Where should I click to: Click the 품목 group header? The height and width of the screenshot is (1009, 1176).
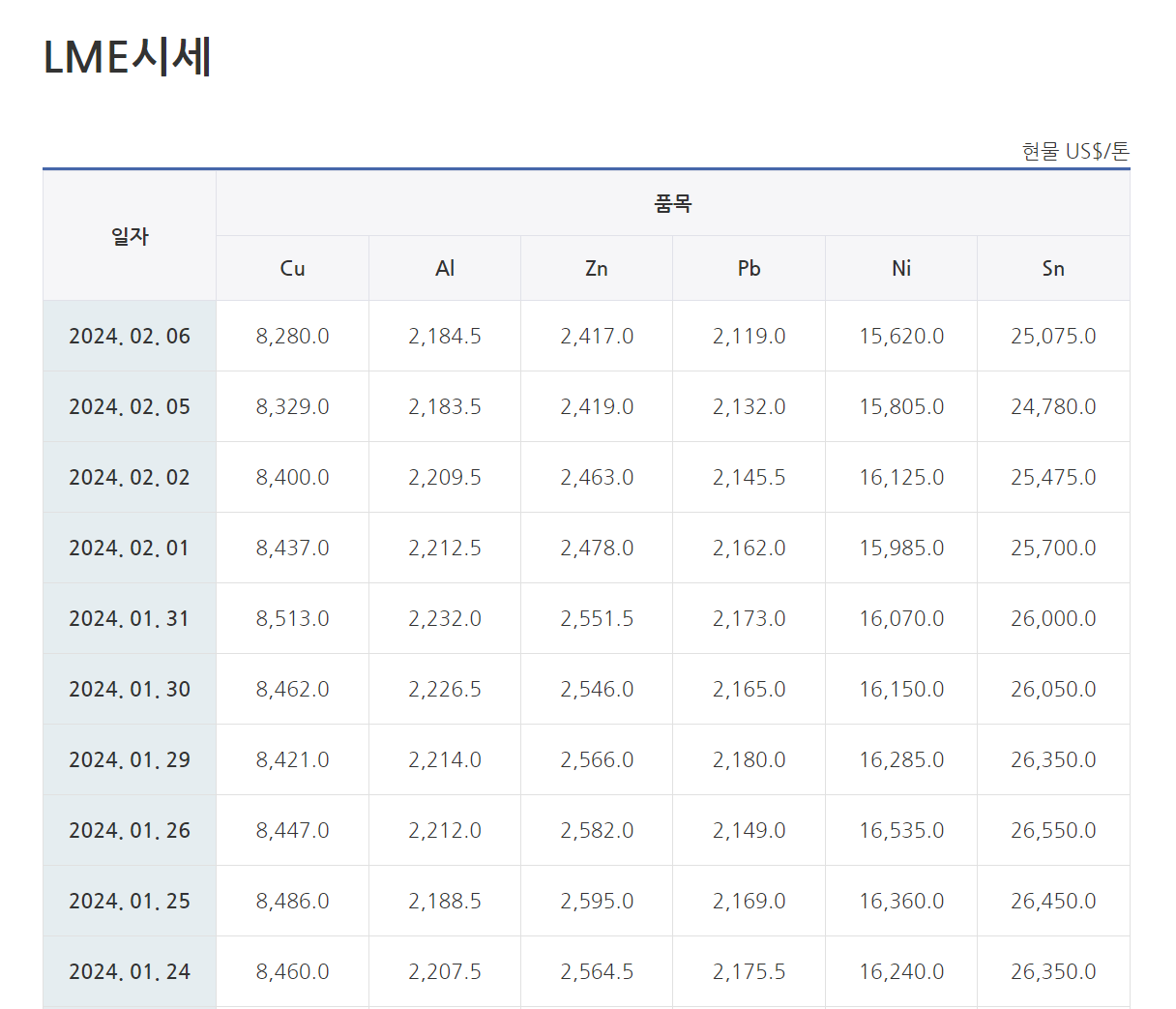(x=672, y=203)
